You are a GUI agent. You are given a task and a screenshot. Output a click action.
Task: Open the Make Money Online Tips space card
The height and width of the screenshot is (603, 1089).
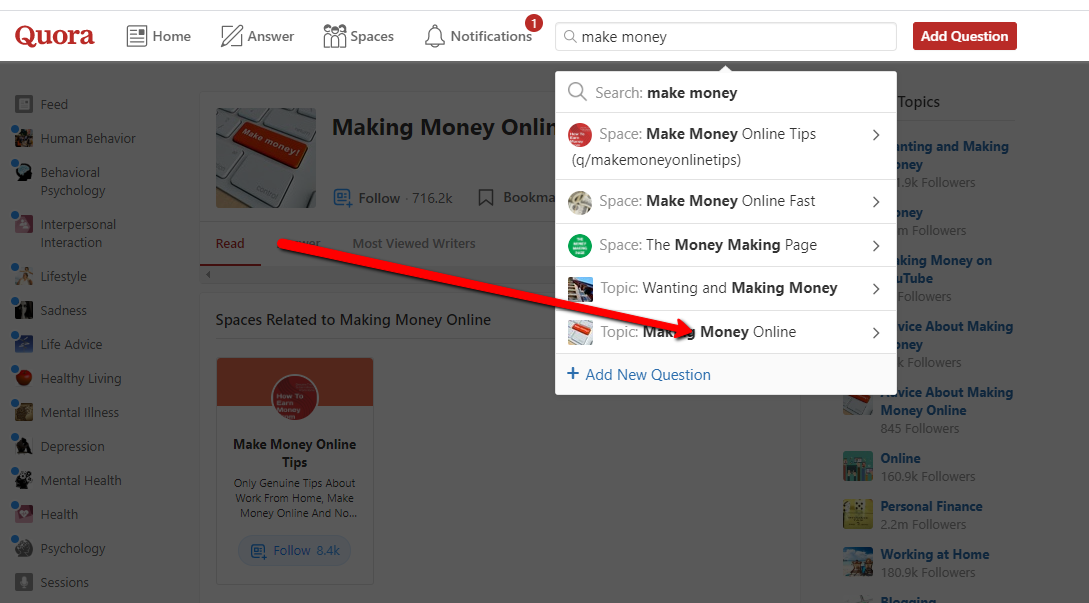pos(294,471)
